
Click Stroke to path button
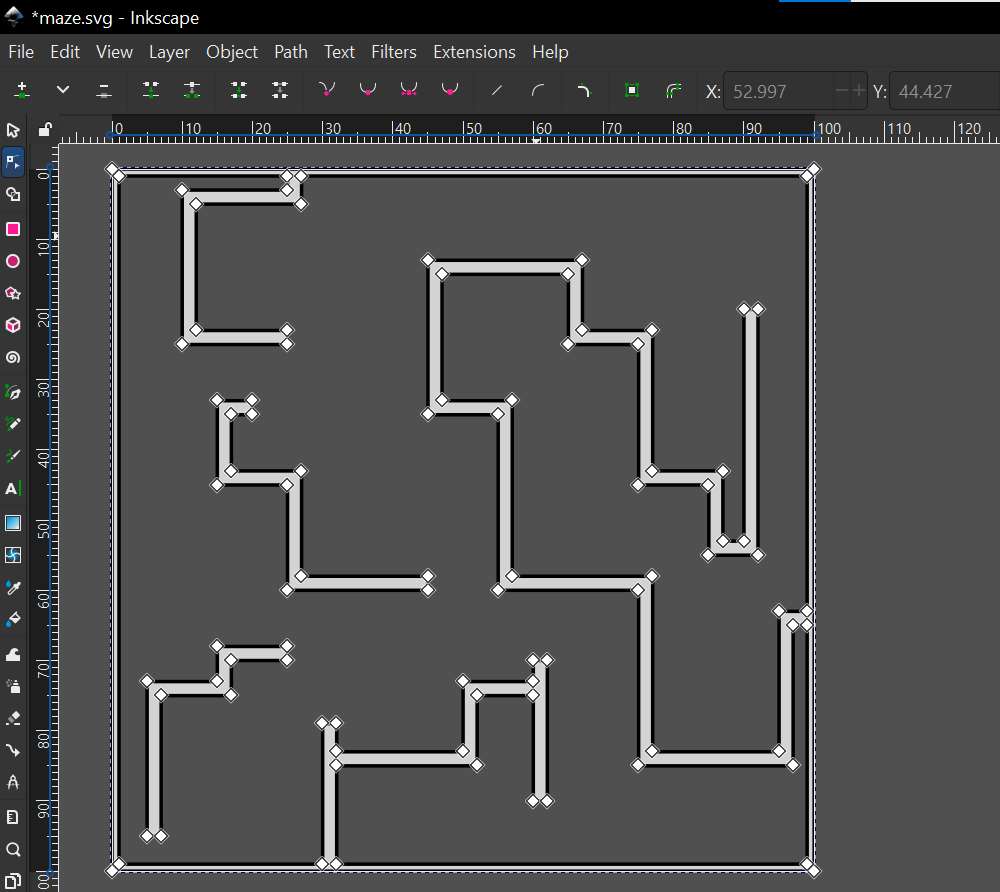pyautogui.click(x=673, y=91)
